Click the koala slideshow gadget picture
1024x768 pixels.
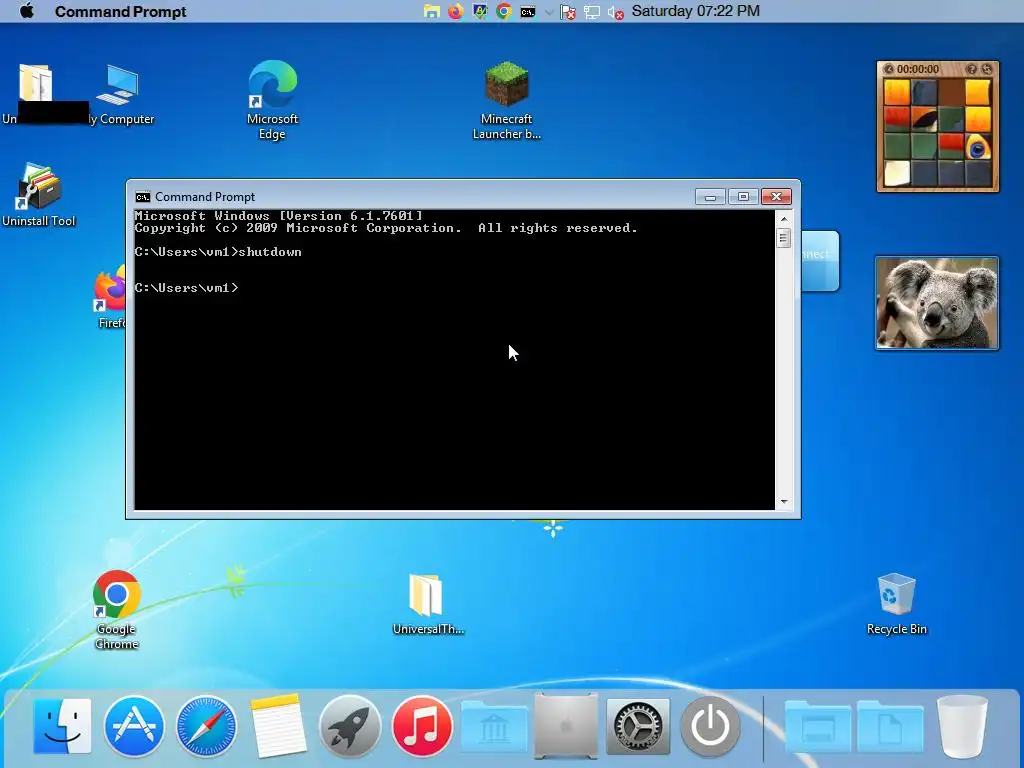[x=937, y=303]
